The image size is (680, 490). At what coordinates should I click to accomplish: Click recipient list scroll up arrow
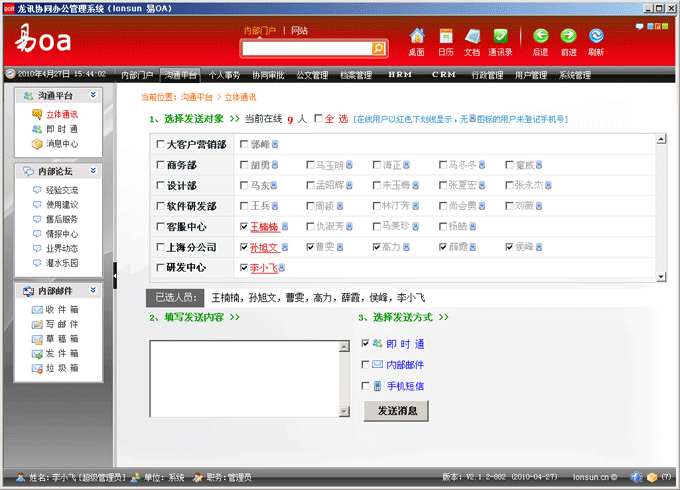[661, 139]
